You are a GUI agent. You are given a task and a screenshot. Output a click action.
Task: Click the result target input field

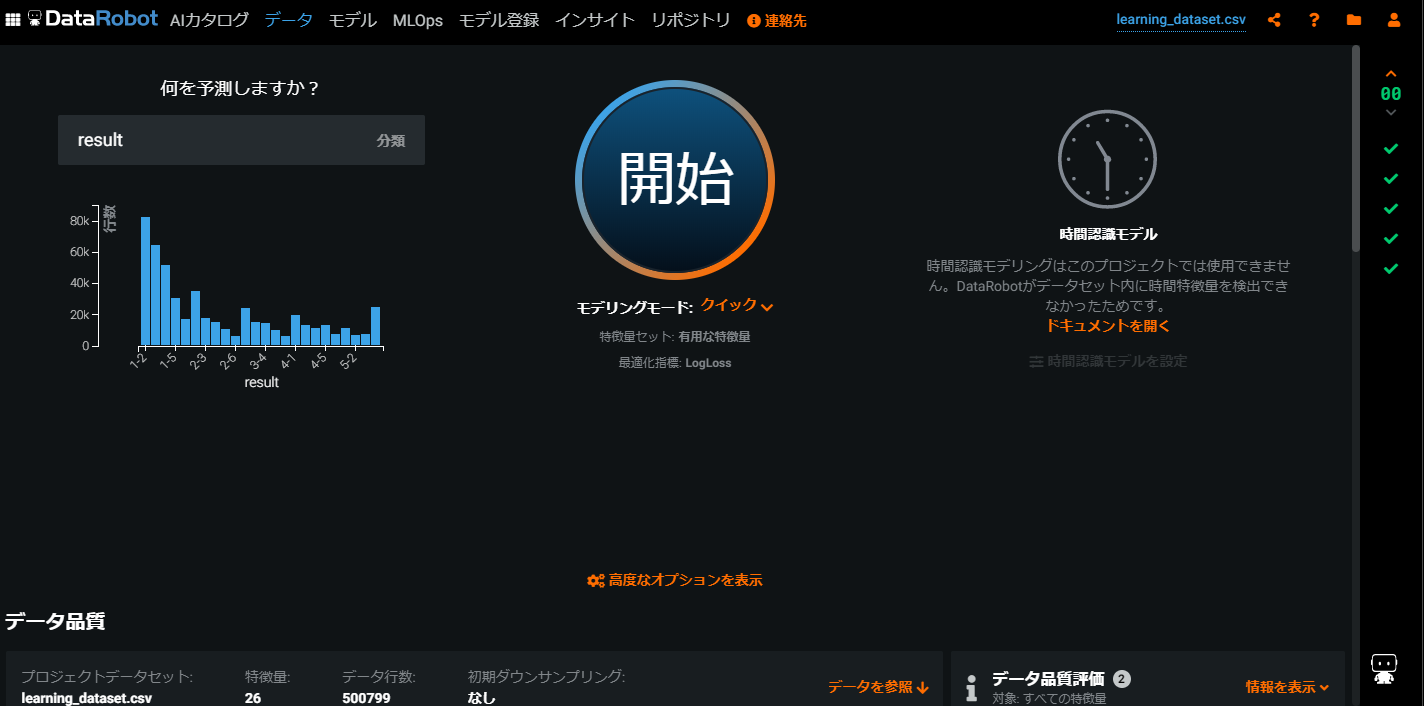tap(241, 140)
